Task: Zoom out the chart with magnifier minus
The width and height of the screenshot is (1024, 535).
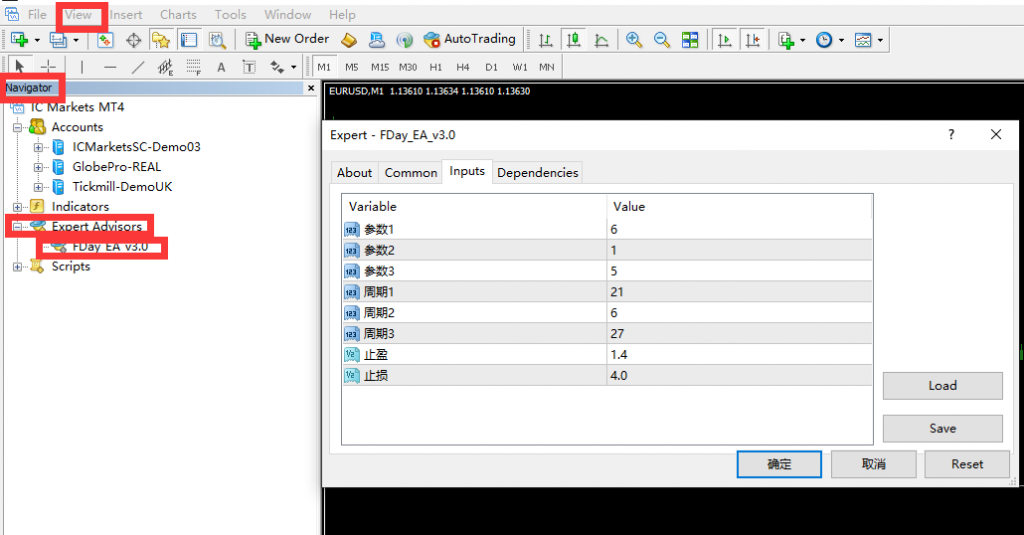Action: click(x=662, y=40)
